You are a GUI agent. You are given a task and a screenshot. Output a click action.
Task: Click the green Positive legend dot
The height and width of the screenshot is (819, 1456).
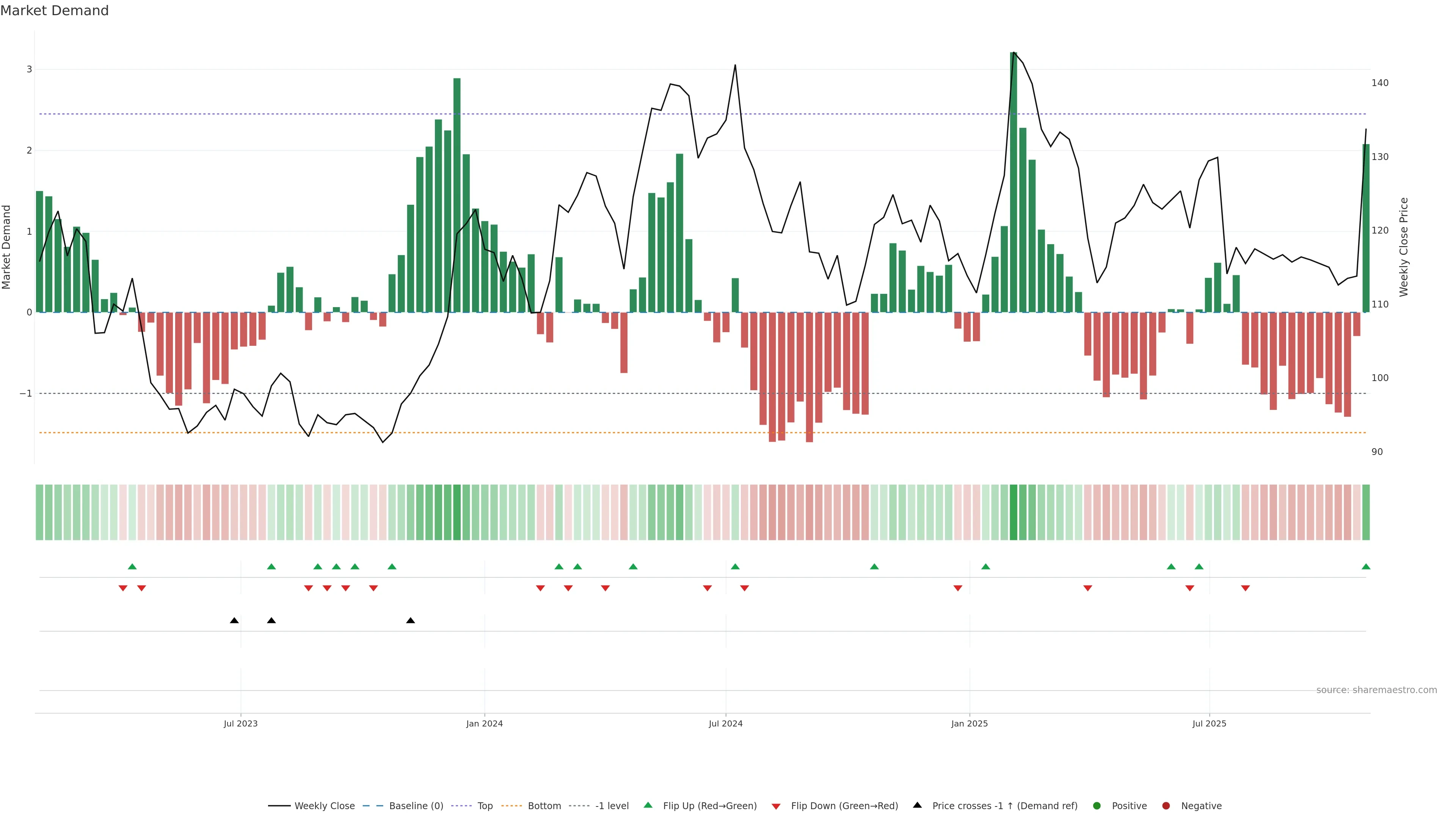point(1097,806)
